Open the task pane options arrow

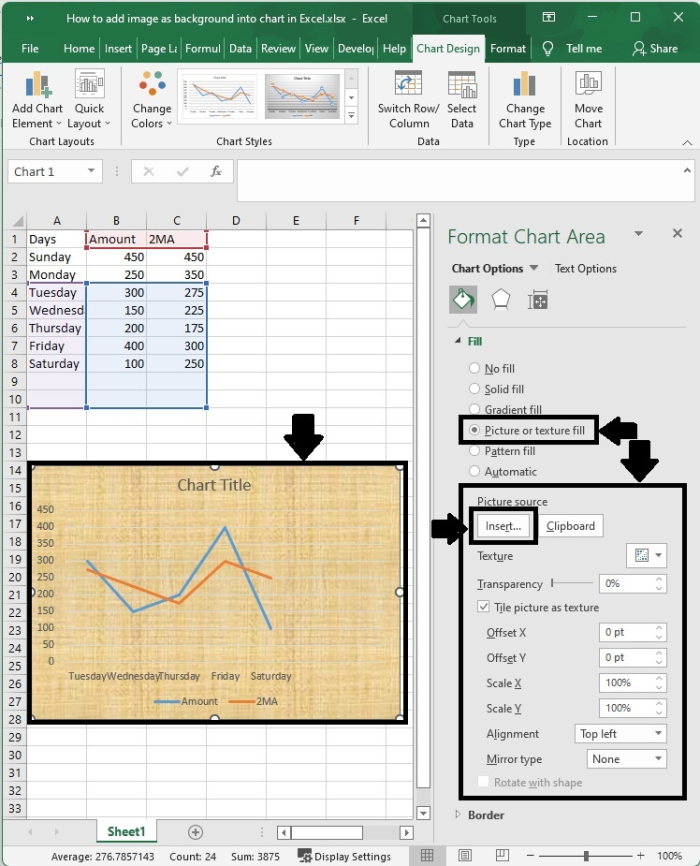coord(639,234)
